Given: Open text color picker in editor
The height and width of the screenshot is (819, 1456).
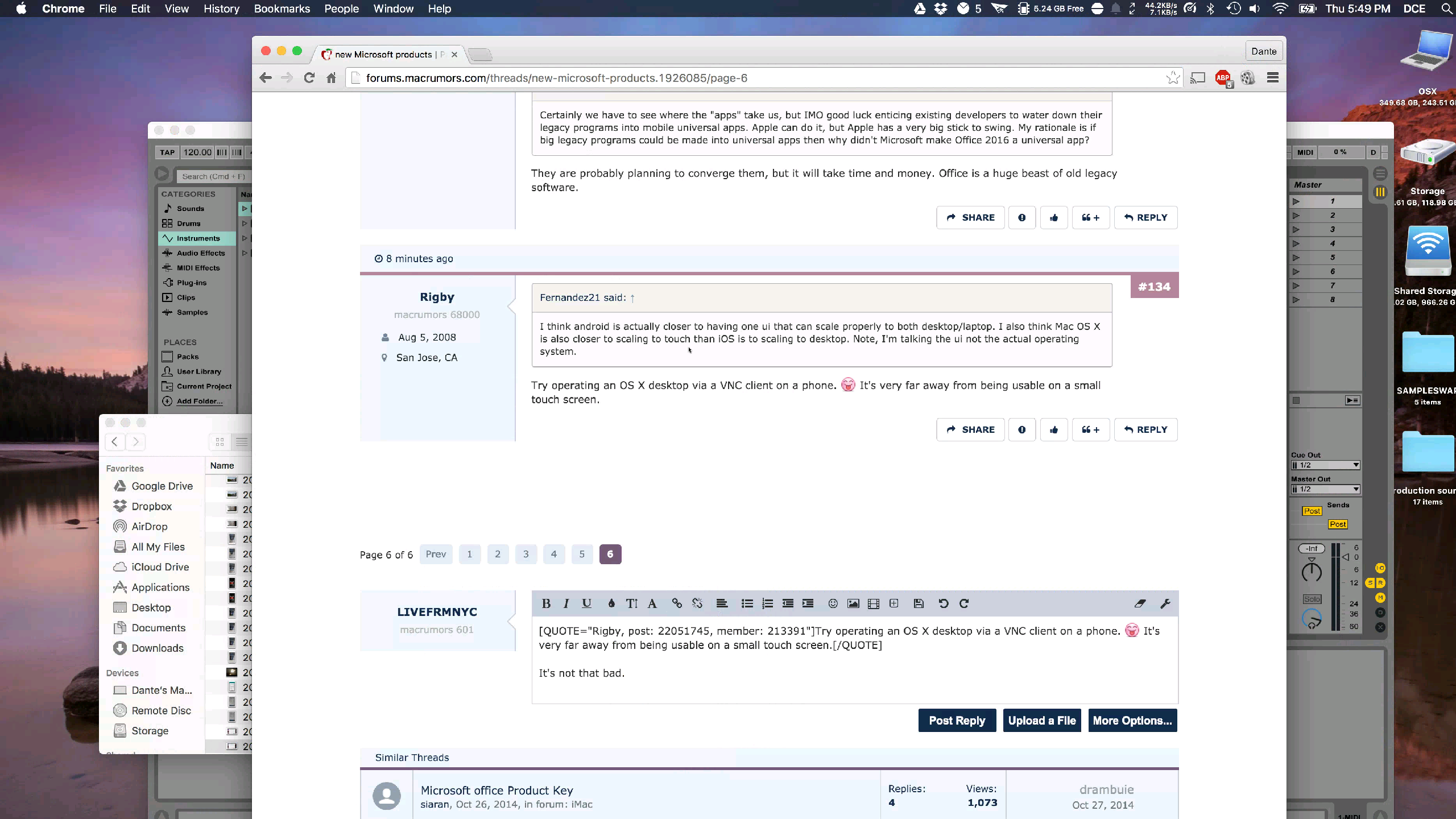Looking at the screenshot, I should (611, 603).
